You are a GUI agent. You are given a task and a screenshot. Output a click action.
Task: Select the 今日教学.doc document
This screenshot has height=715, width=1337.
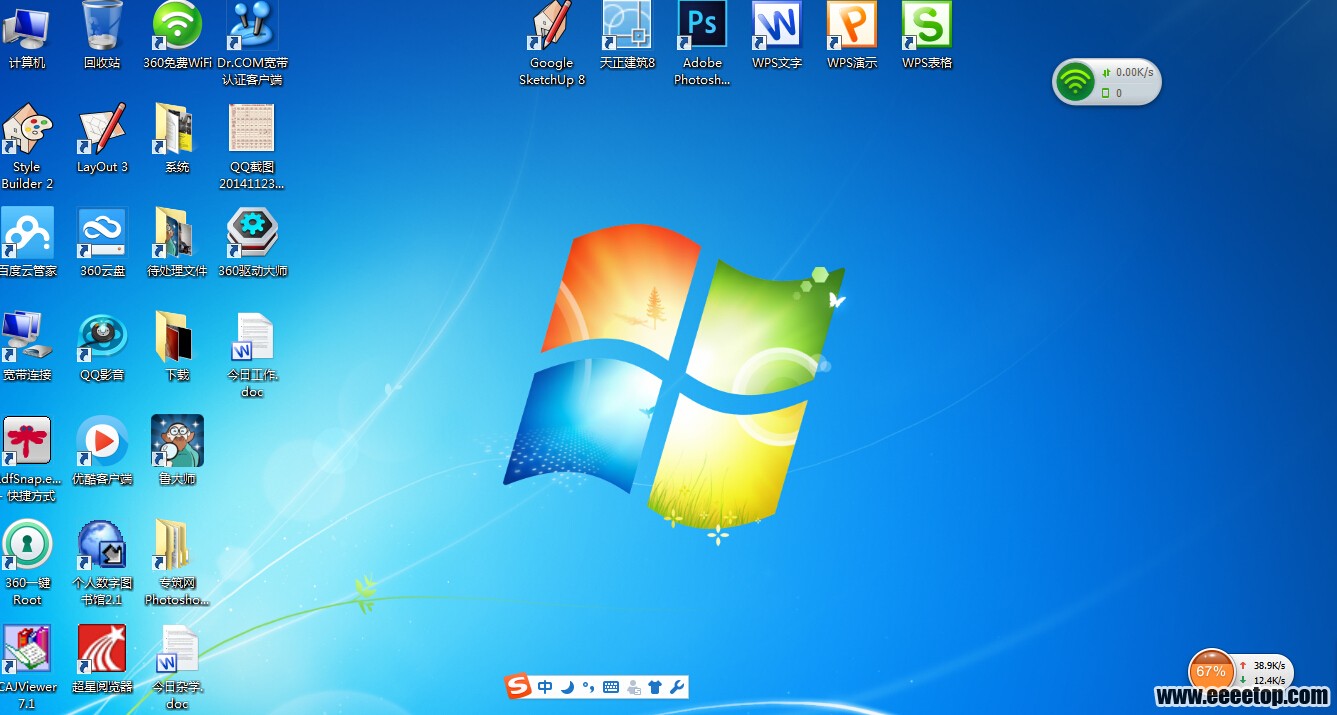pyautogui.click(x=177, y=668)
